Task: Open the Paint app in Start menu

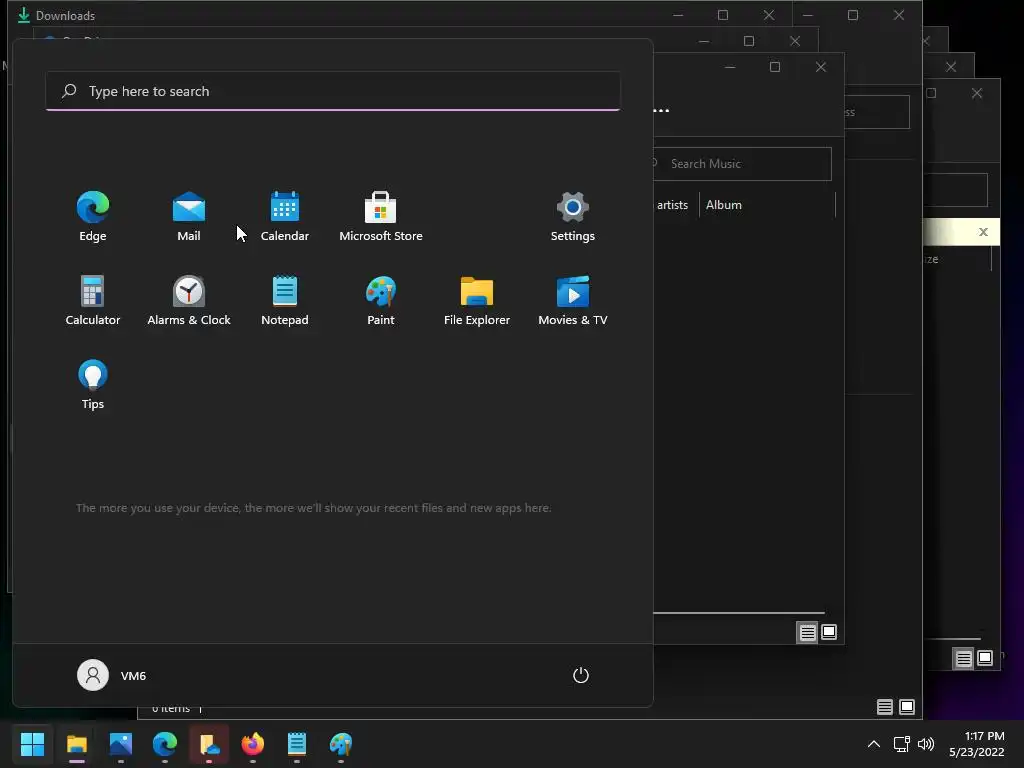Action: tap(381, 301)
